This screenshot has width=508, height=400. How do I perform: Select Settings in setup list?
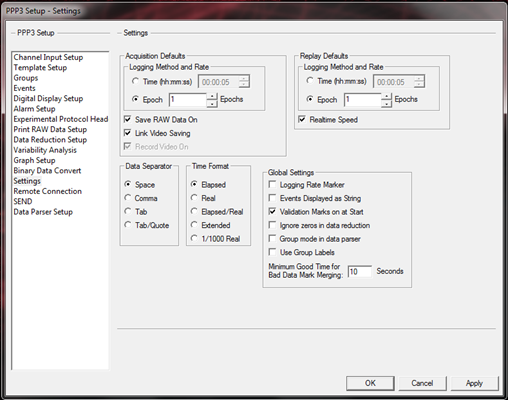27,181
